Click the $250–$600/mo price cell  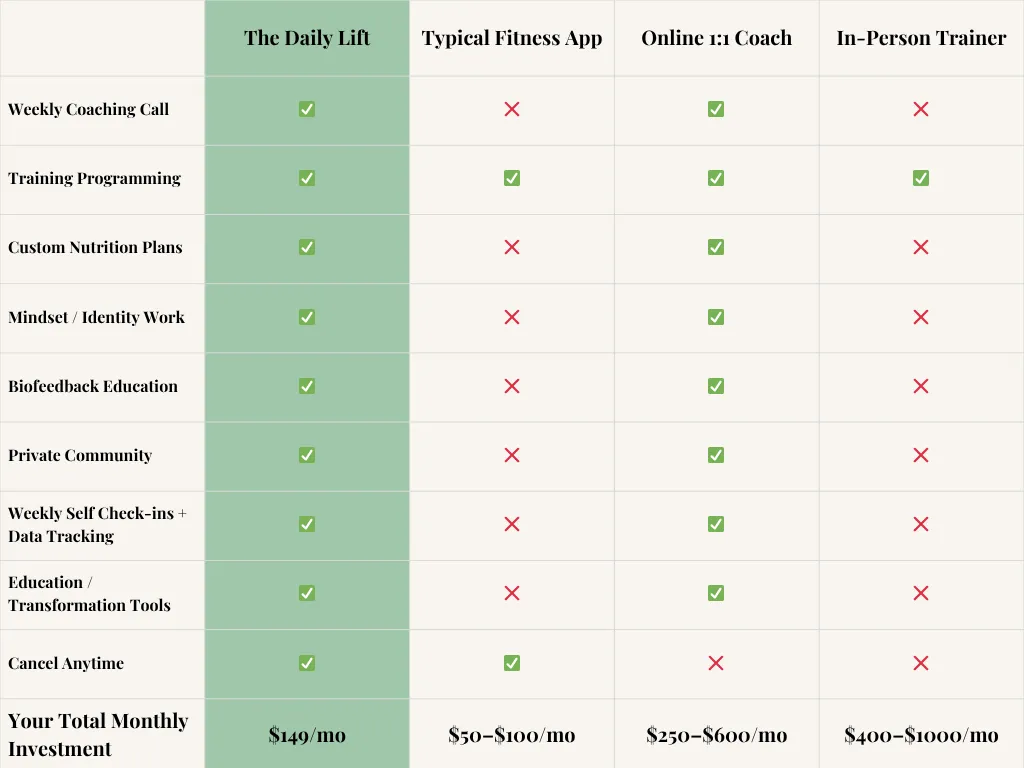(716, 735)
